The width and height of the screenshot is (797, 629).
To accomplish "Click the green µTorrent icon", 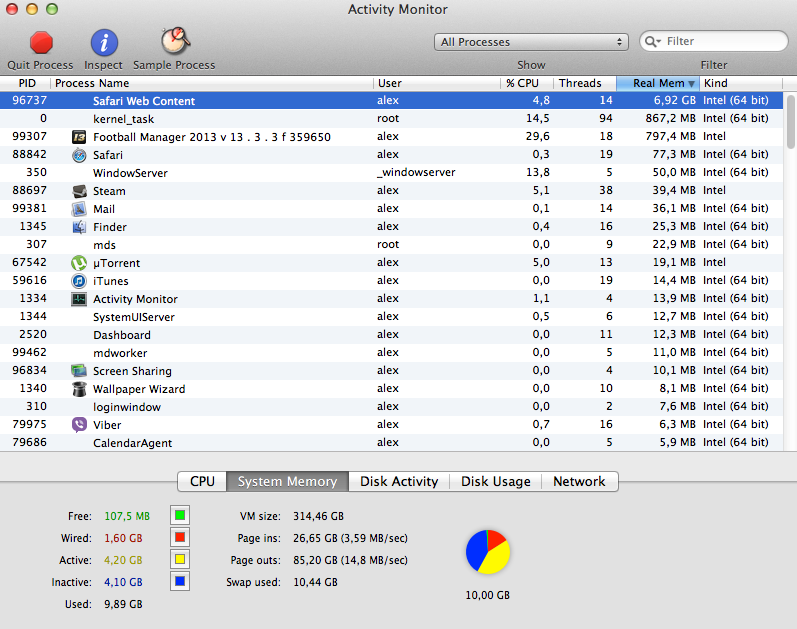I will (79, 263).
